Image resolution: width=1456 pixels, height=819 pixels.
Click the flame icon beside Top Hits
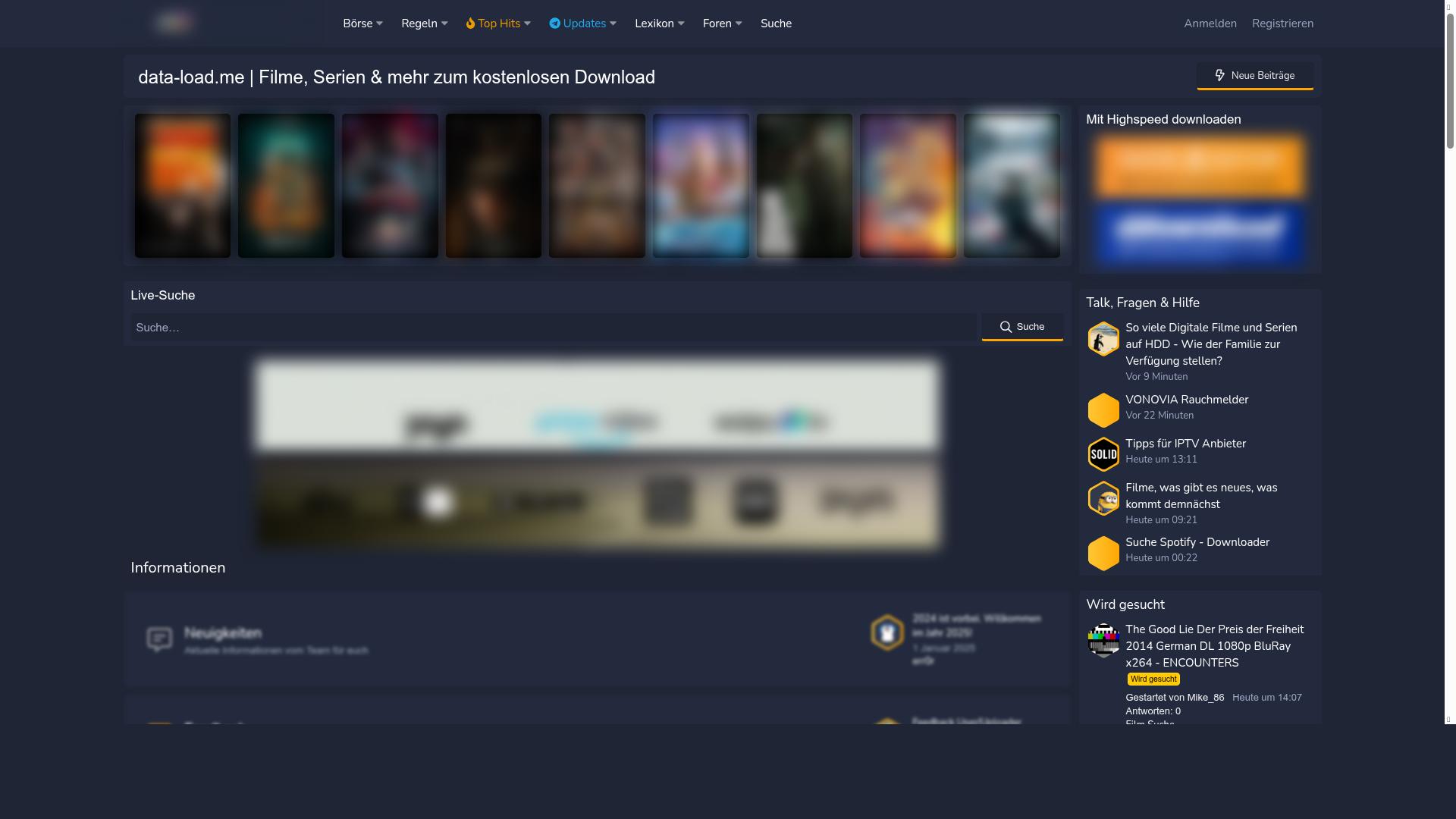[x=470, y=24]
